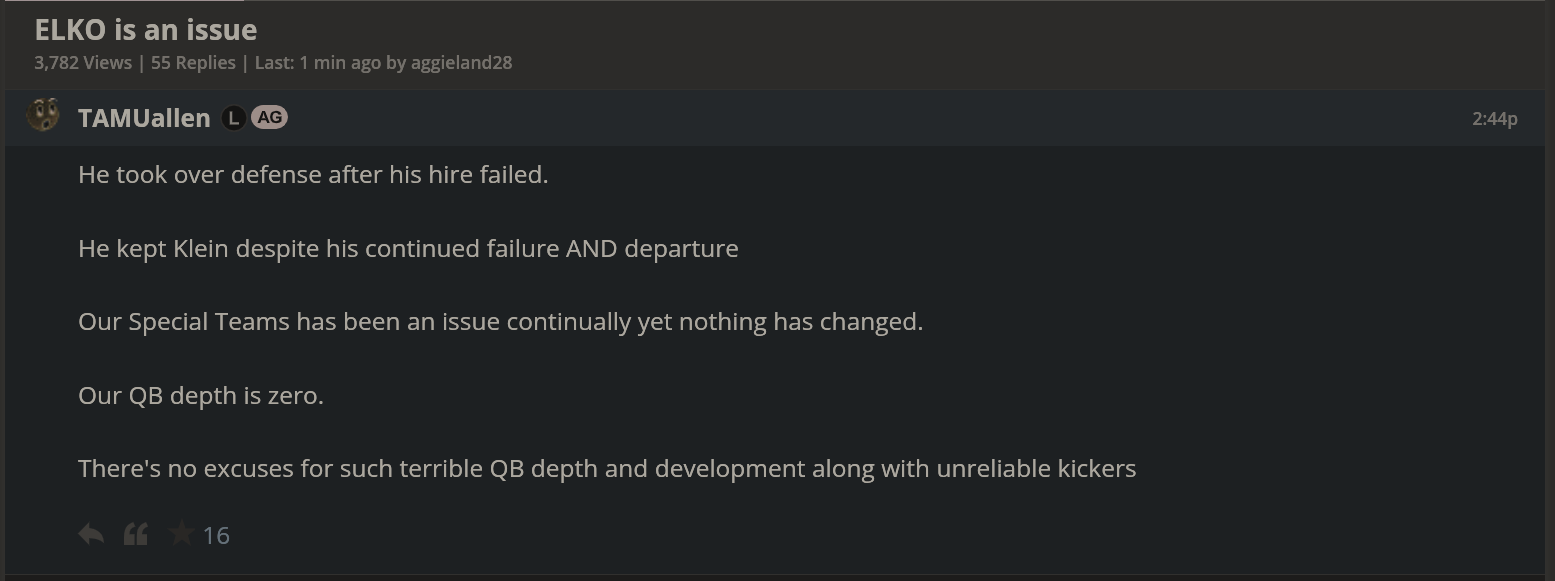Star the post by TAMUallen

(181, 534)
